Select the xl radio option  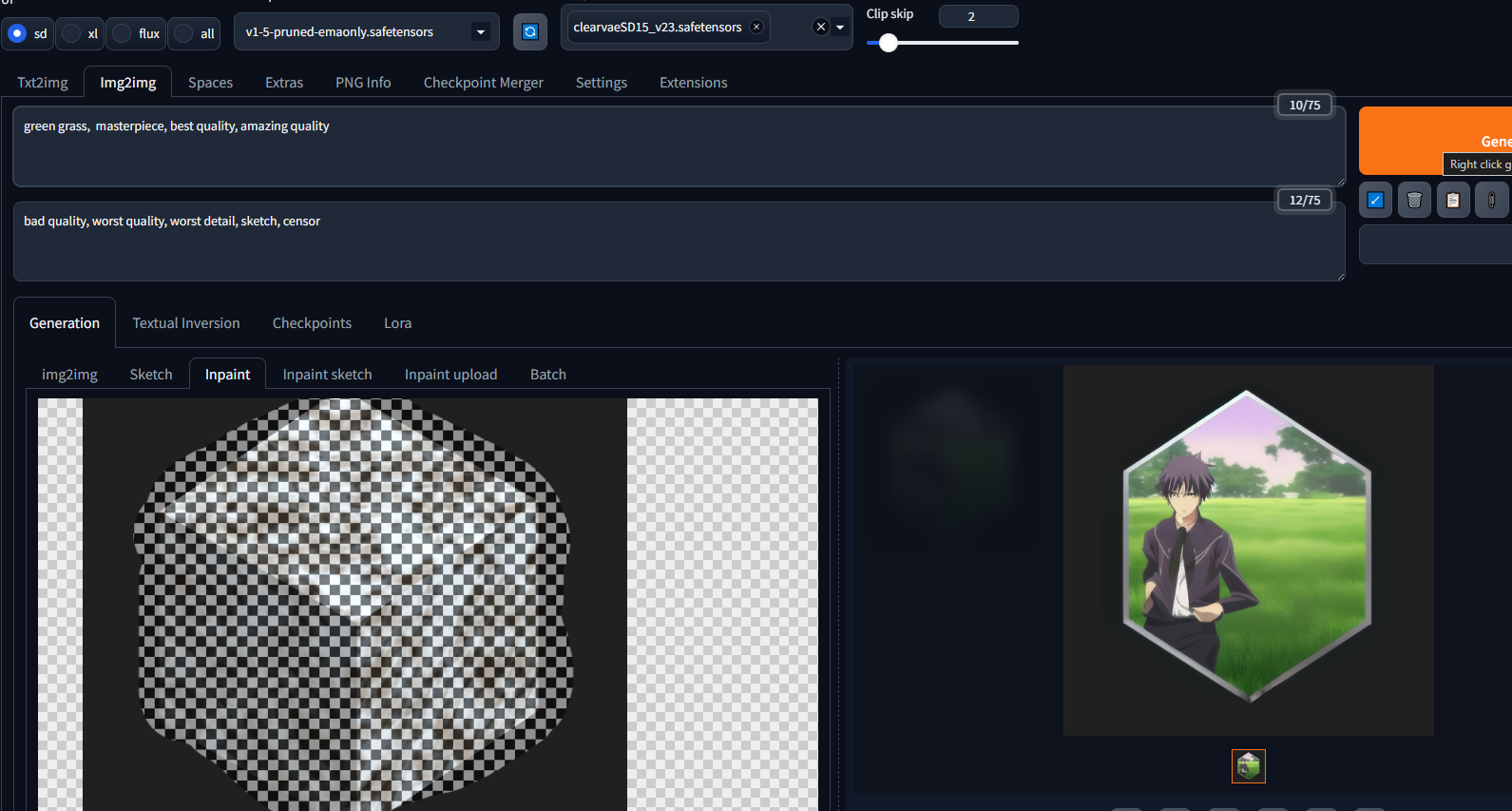tap(81, 33)
